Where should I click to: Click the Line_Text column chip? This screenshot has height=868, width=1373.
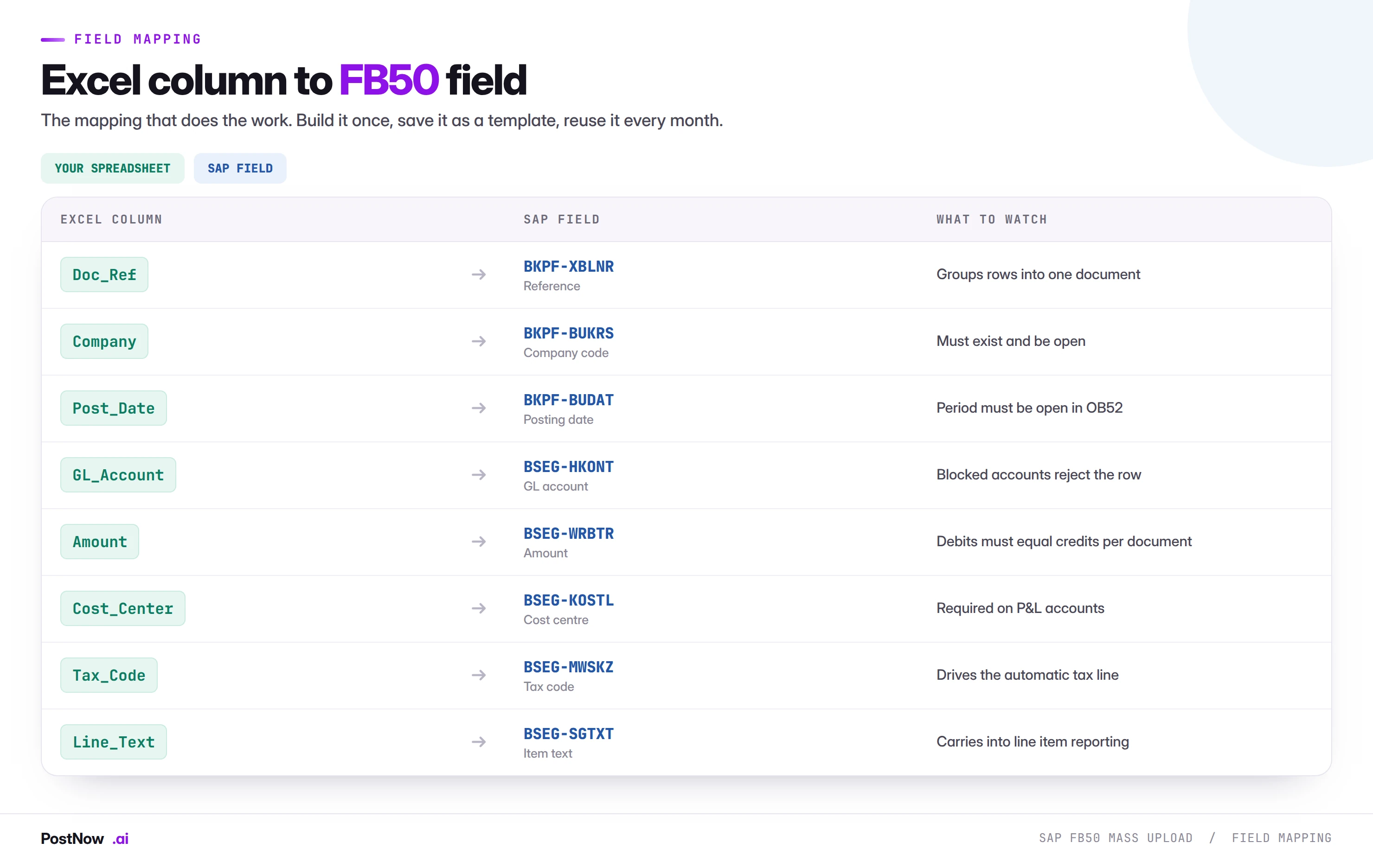click(x=114, y=741)
